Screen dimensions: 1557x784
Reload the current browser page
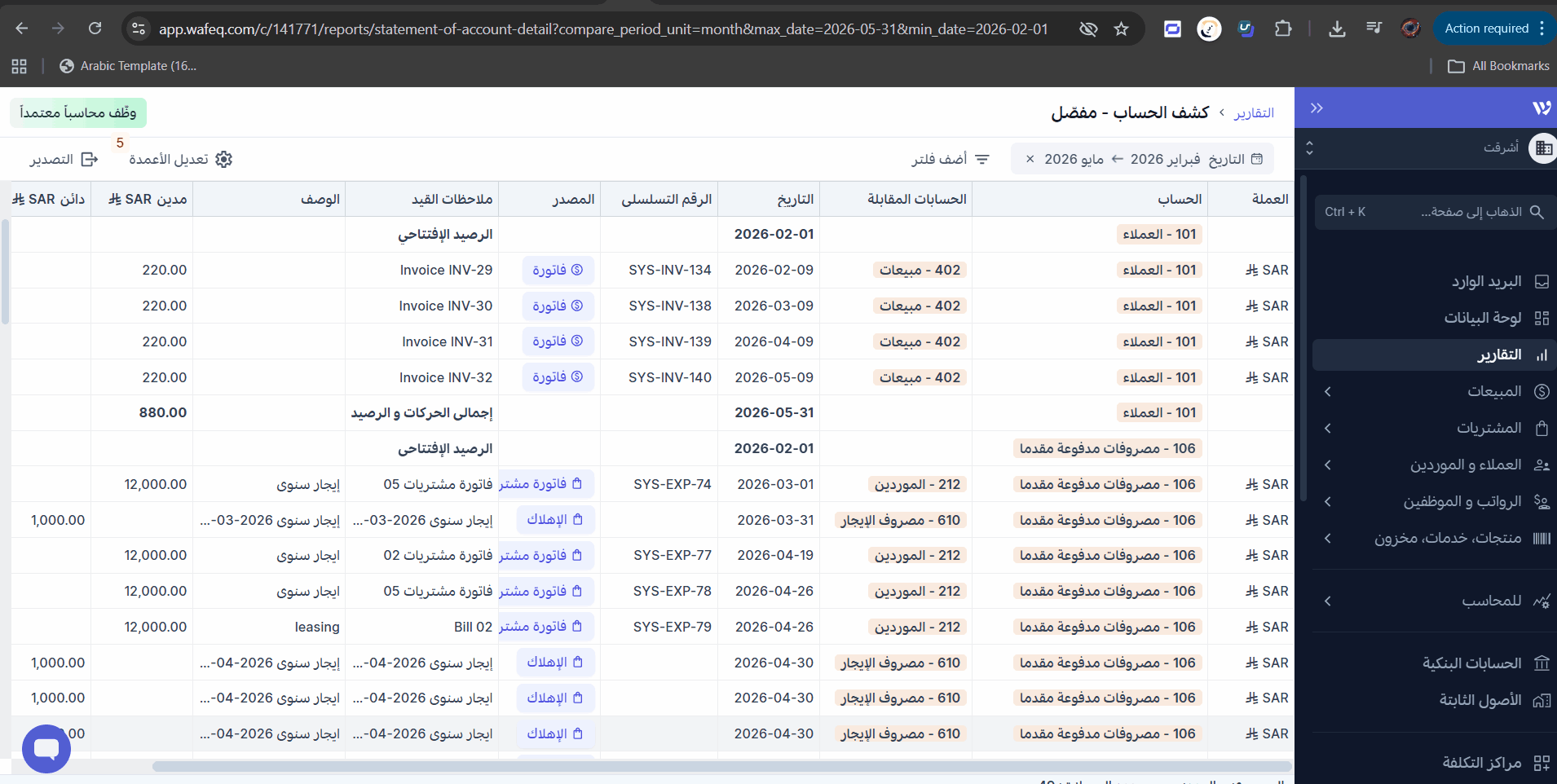[95, 29]
